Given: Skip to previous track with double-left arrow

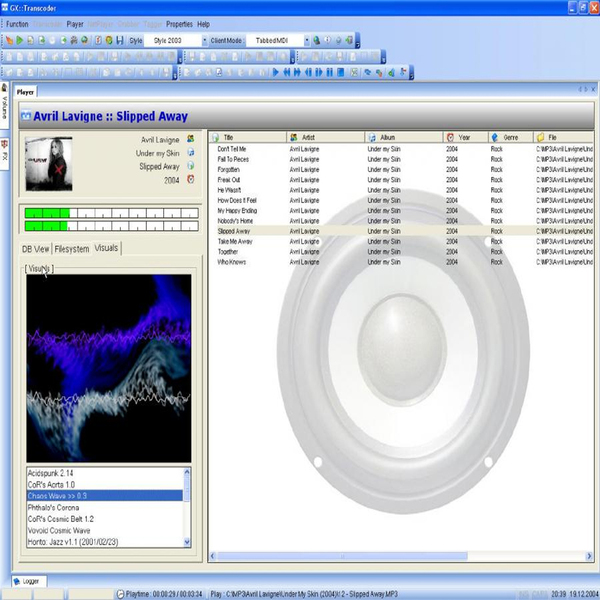Looking at the screenshot, I should [x=287, y=72].
